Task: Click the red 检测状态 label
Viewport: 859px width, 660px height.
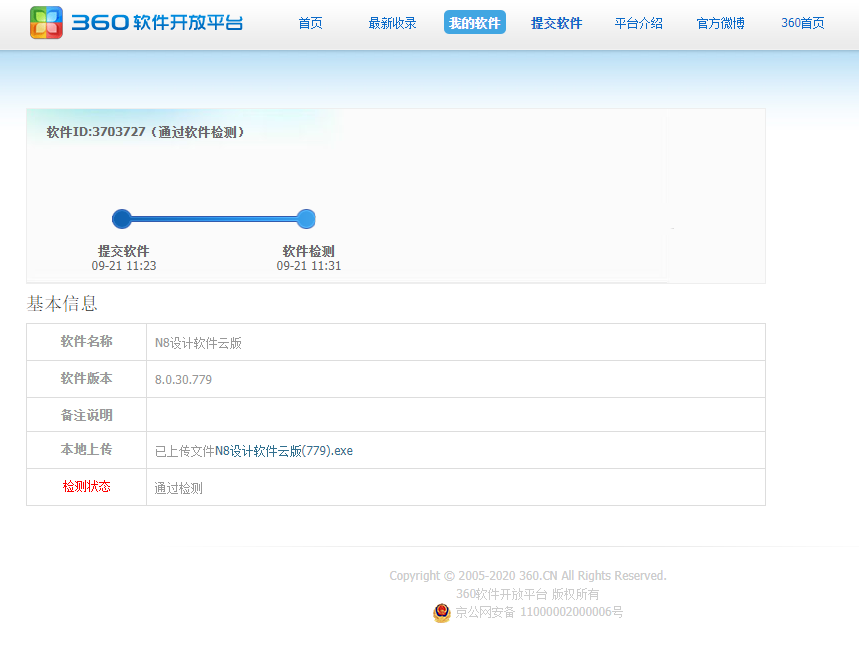Action: (x=87, y=486)
